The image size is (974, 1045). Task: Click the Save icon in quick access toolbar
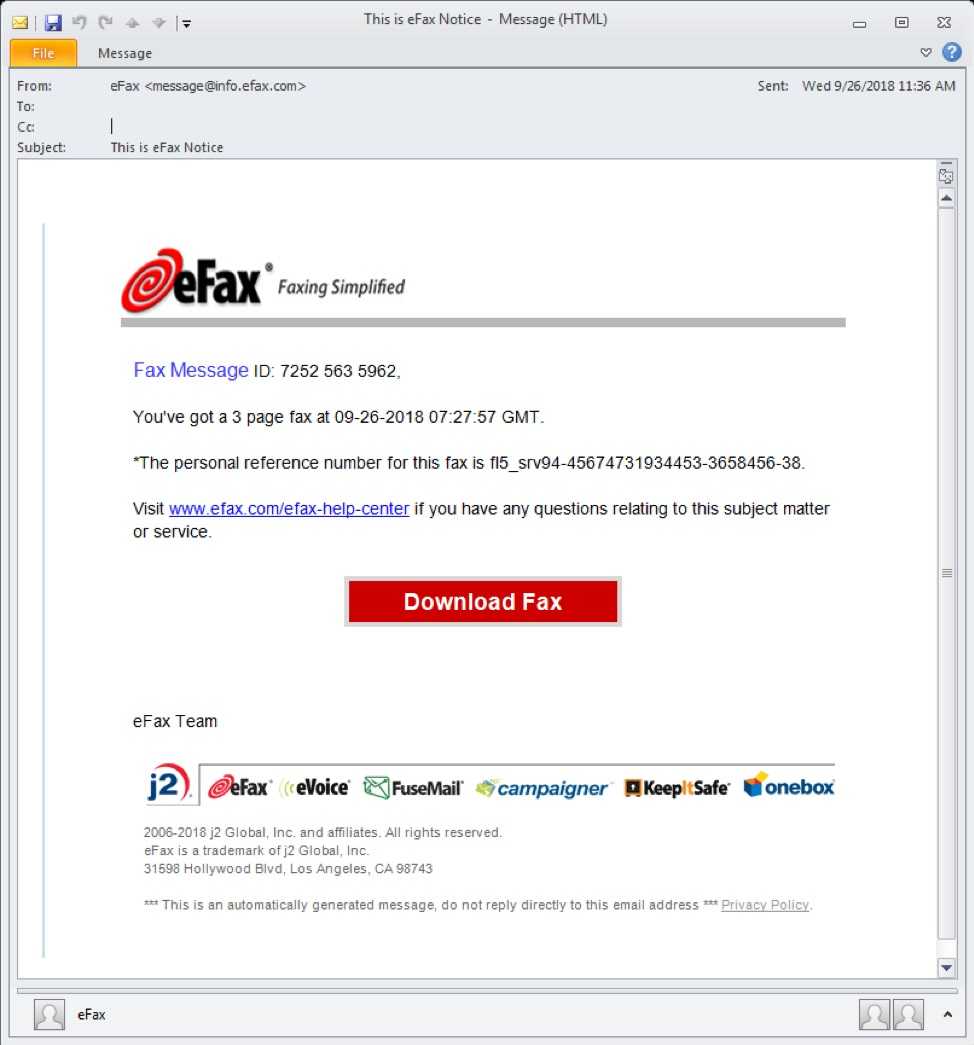[53, 23]
